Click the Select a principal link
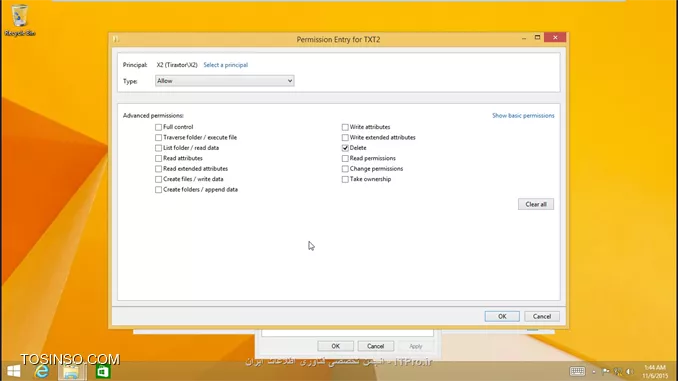Viewport: 678px width, 381px height. tap(226, 65)
